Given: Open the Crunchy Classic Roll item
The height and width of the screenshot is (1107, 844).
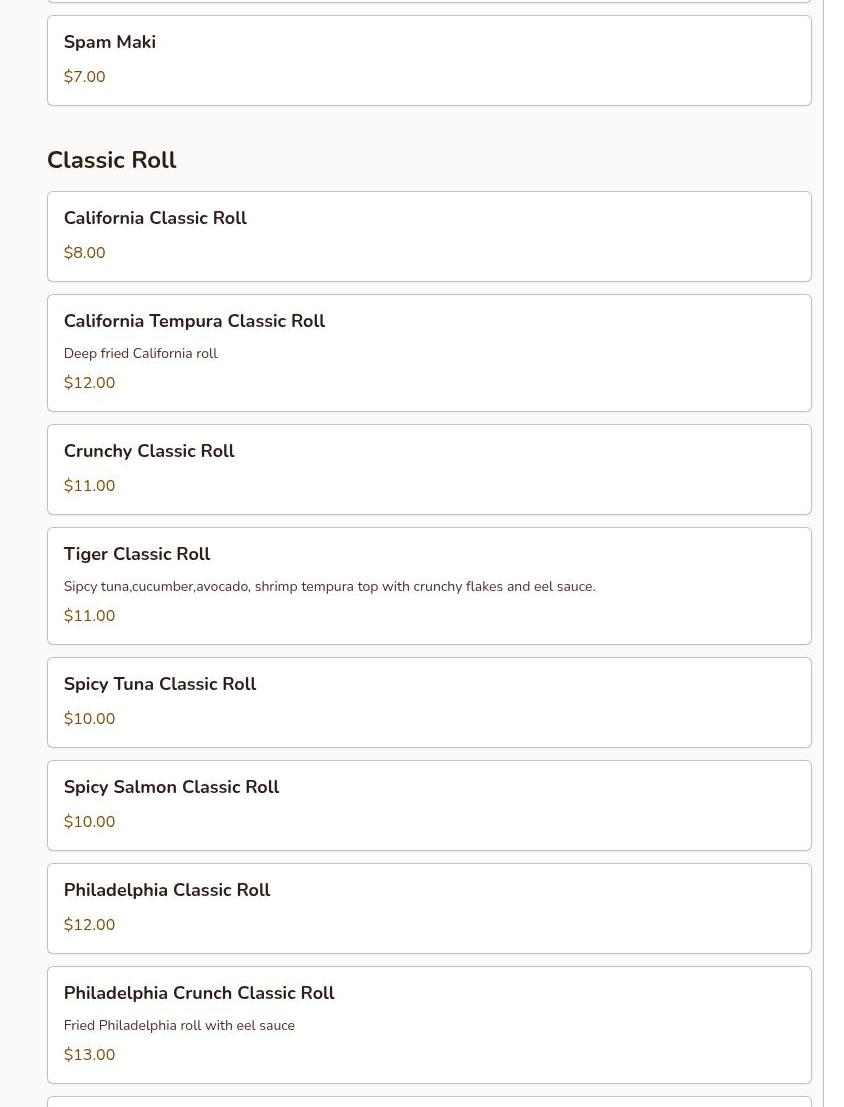Looking at the screenshot, I should [x=429, y=469].
